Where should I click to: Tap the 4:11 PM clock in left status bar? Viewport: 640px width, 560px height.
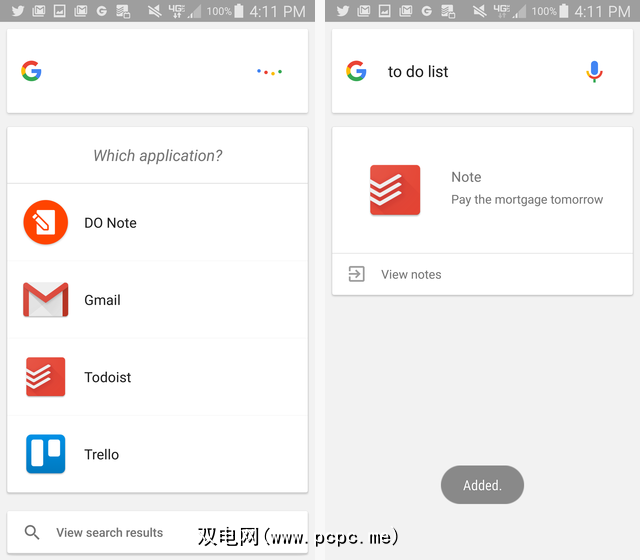point(278,11)
